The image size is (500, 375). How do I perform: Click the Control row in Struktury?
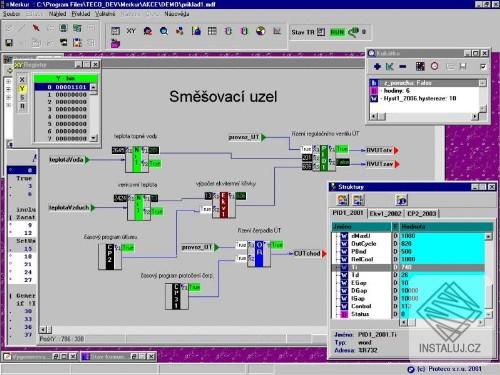pos(408,306)
